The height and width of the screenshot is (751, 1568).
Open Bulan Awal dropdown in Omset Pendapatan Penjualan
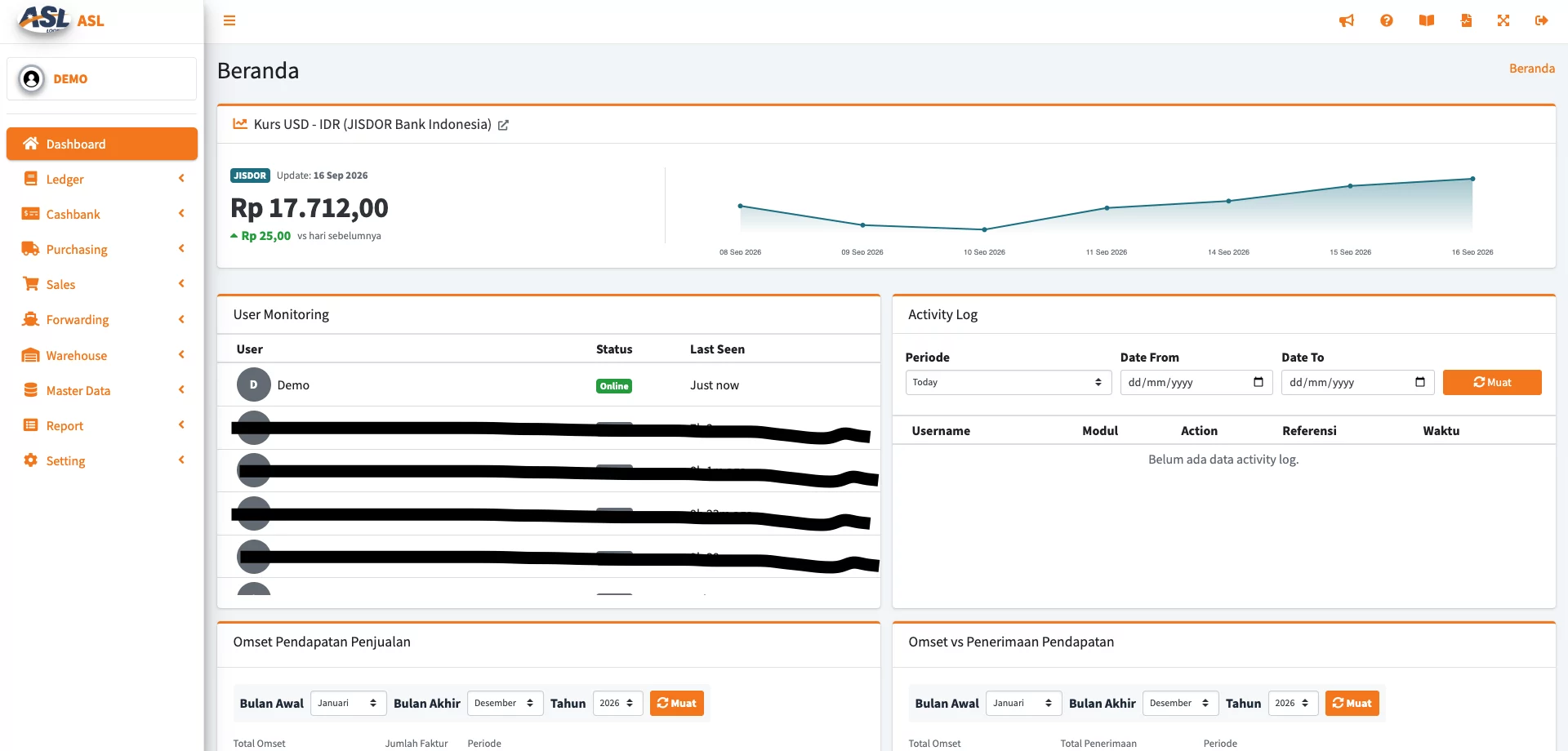pos(349,703)
